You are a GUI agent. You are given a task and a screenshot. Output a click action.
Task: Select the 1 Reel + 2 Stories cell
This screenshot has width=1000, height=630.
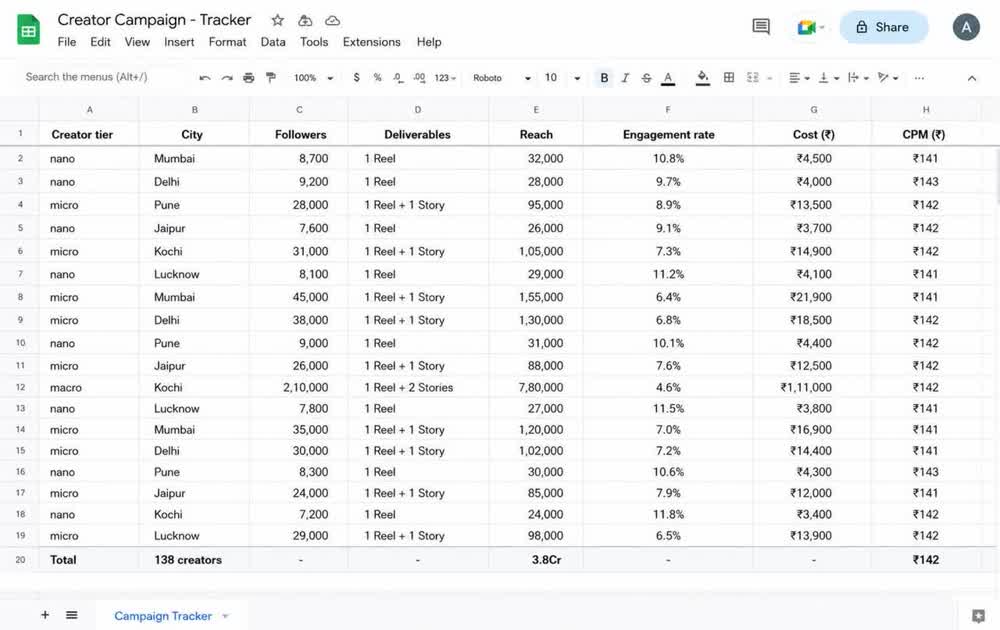[418, 387]
